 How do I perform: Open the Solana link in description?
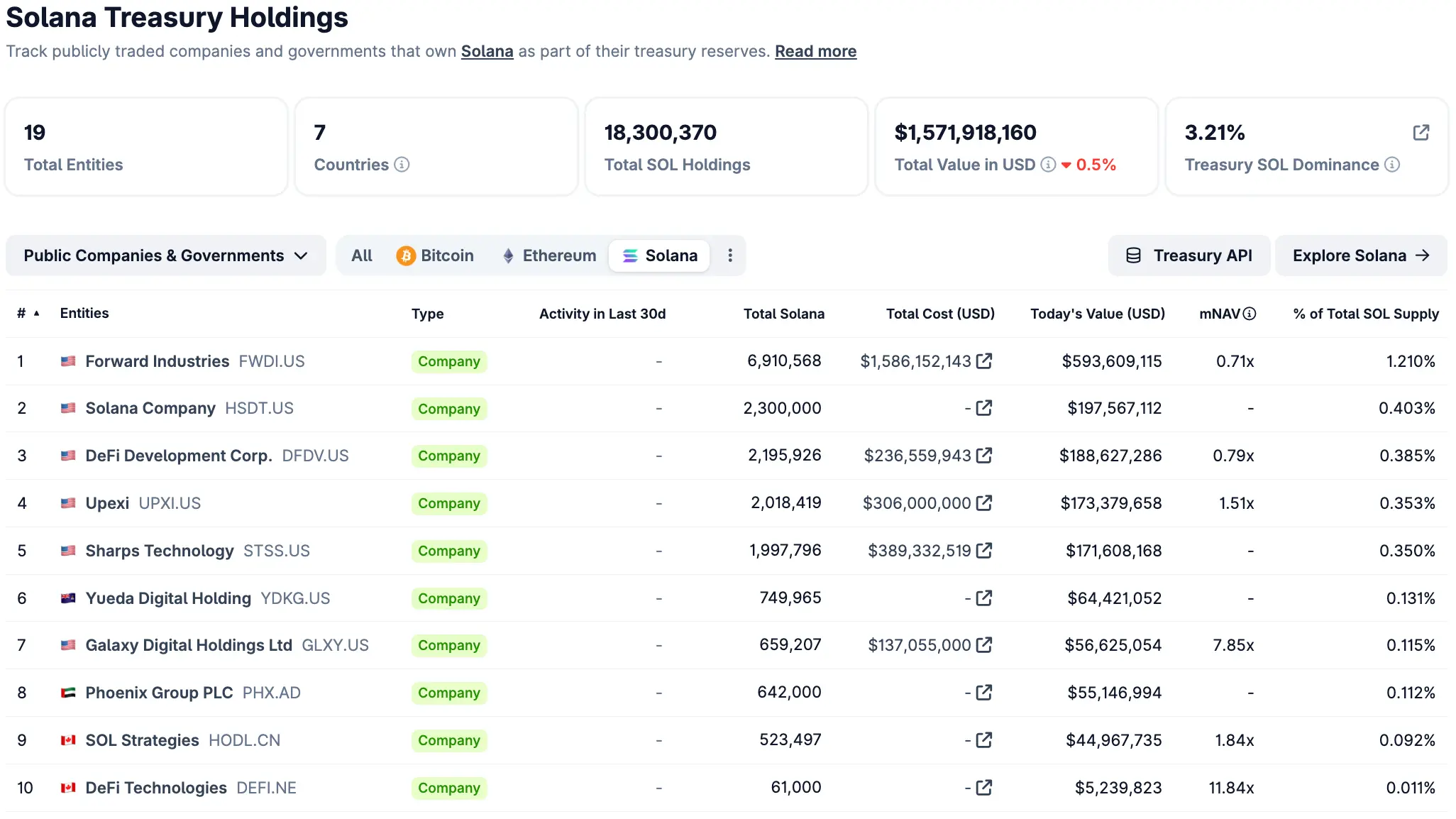487,52
